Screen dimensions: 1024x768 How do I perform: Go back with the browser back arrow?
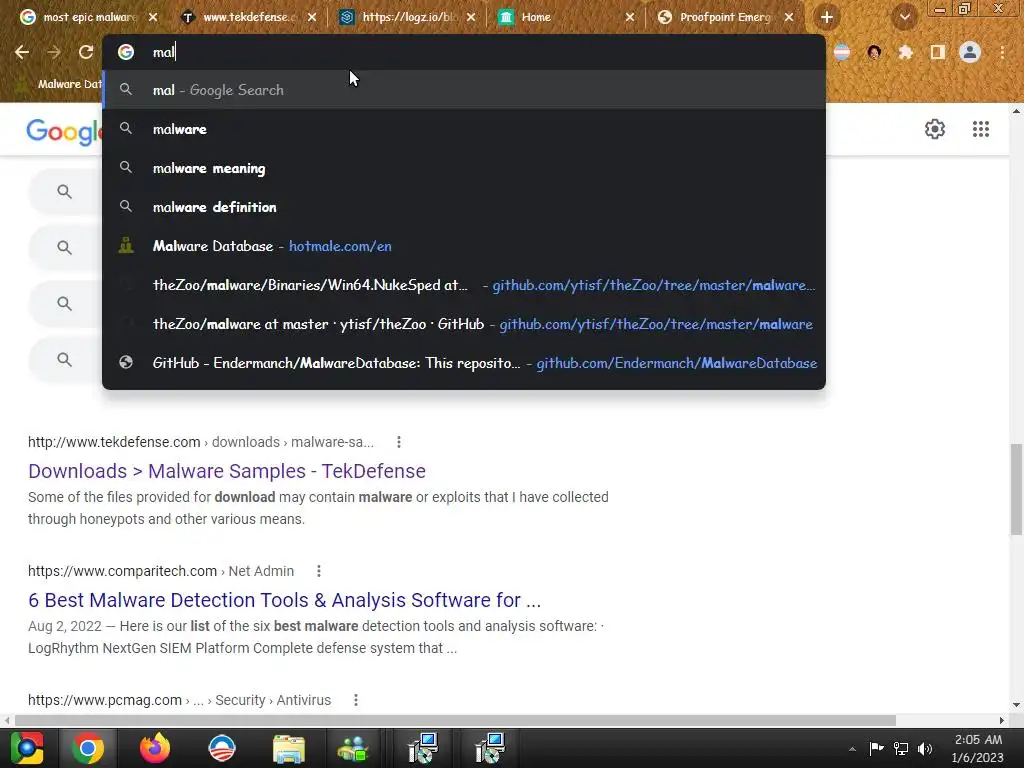click(22, 52)
